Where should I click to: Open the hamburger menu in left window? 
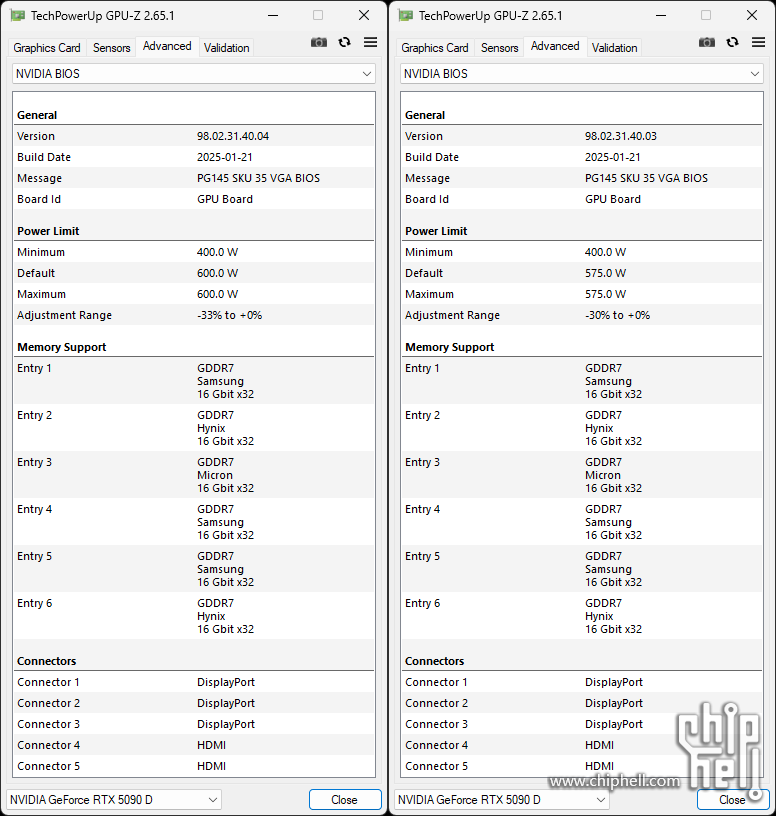click(x=371, y=42)
